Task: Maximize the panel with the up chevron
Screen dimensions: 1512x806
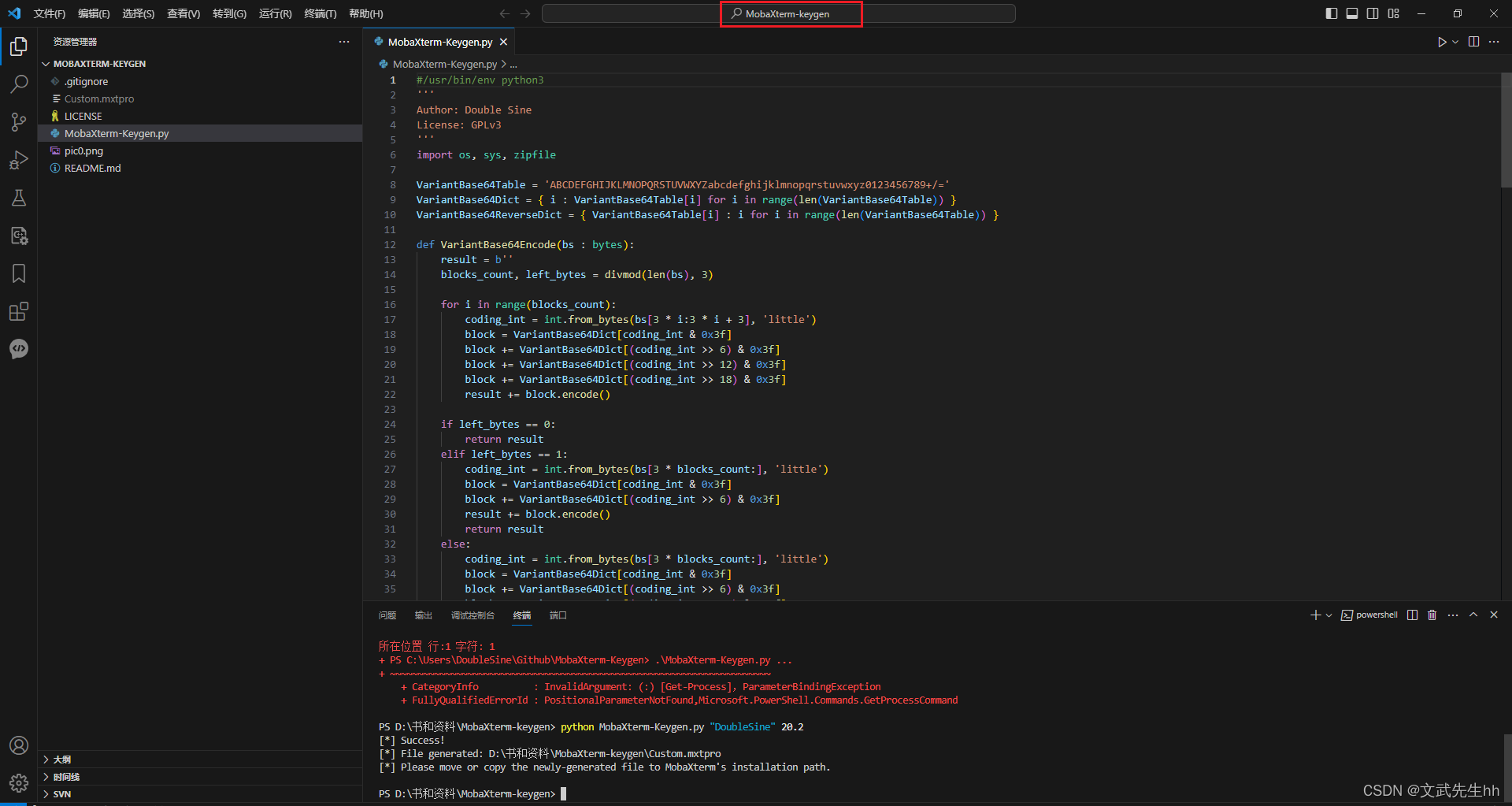Action: click(1473, 615)
